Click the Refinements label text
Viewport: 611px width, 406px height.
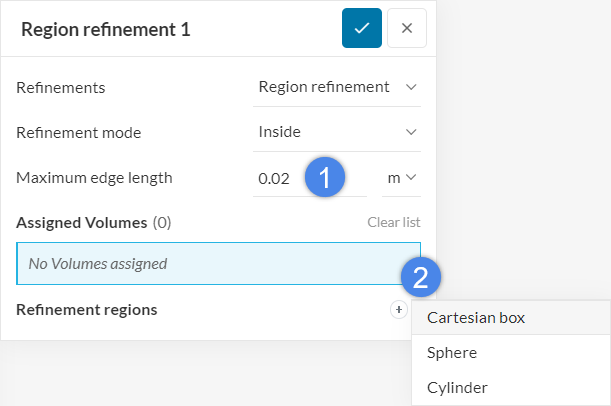point(60,87)
